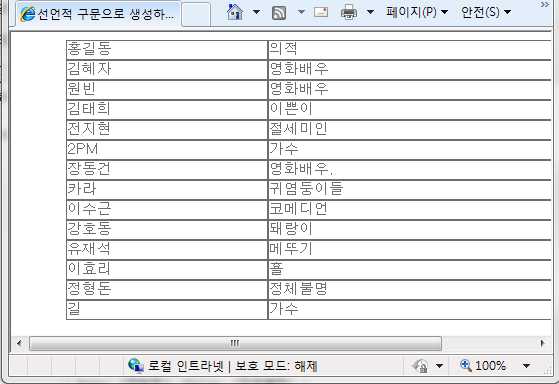This screenshot has height=384, width=559.
Task: Click the 전지현 cell
Action: (x=167, y=129)
